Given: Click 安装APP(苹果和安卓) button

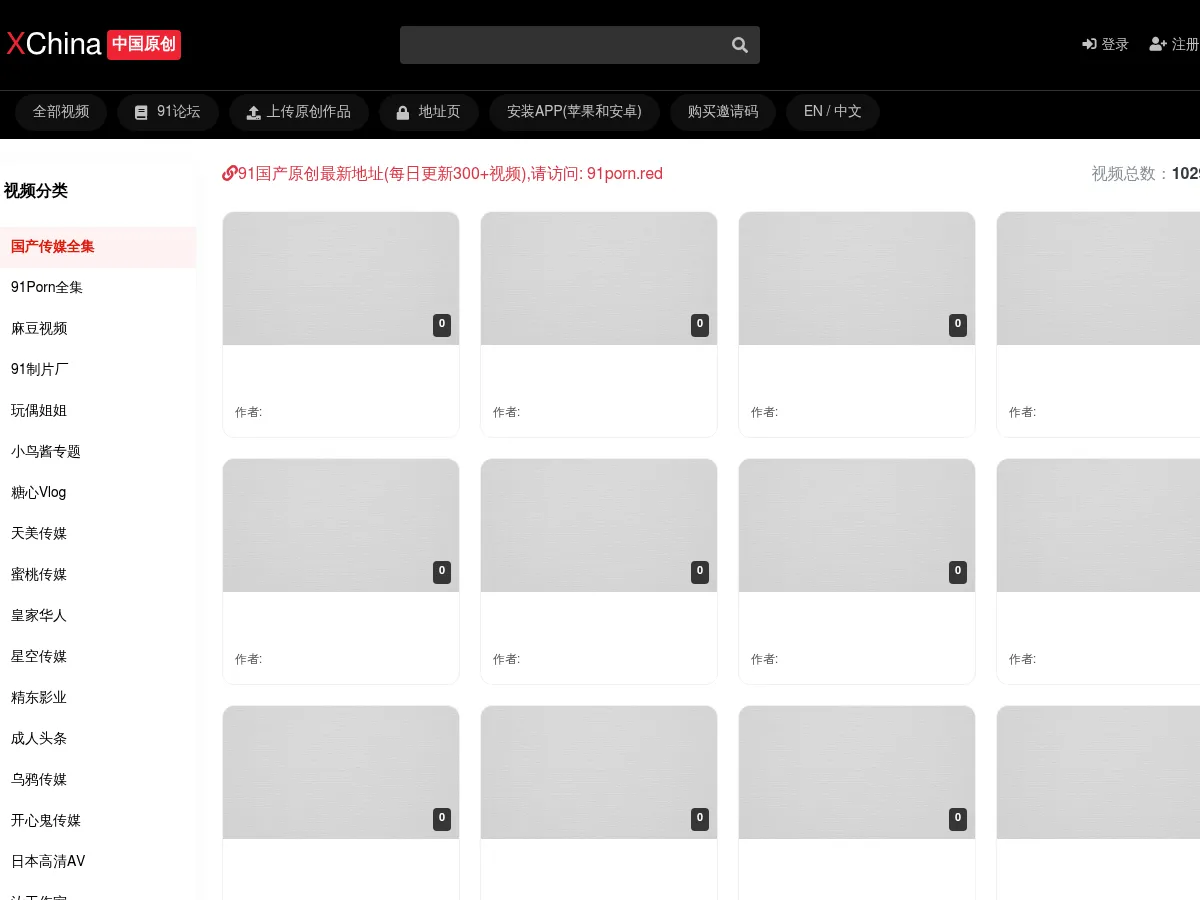Looking at the screenshot, I should point(574,112).
